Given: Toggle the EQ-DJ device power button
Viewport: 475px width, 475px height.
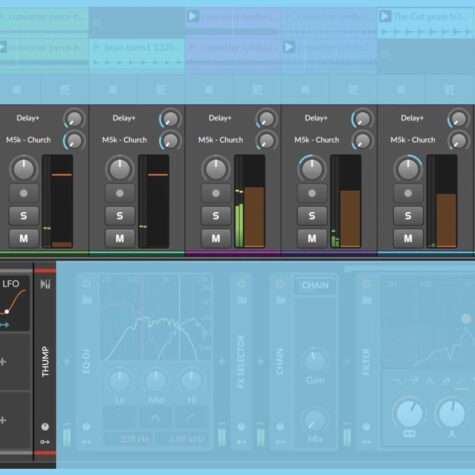Looking at the screenshot, I should click(x=87, y=283).
